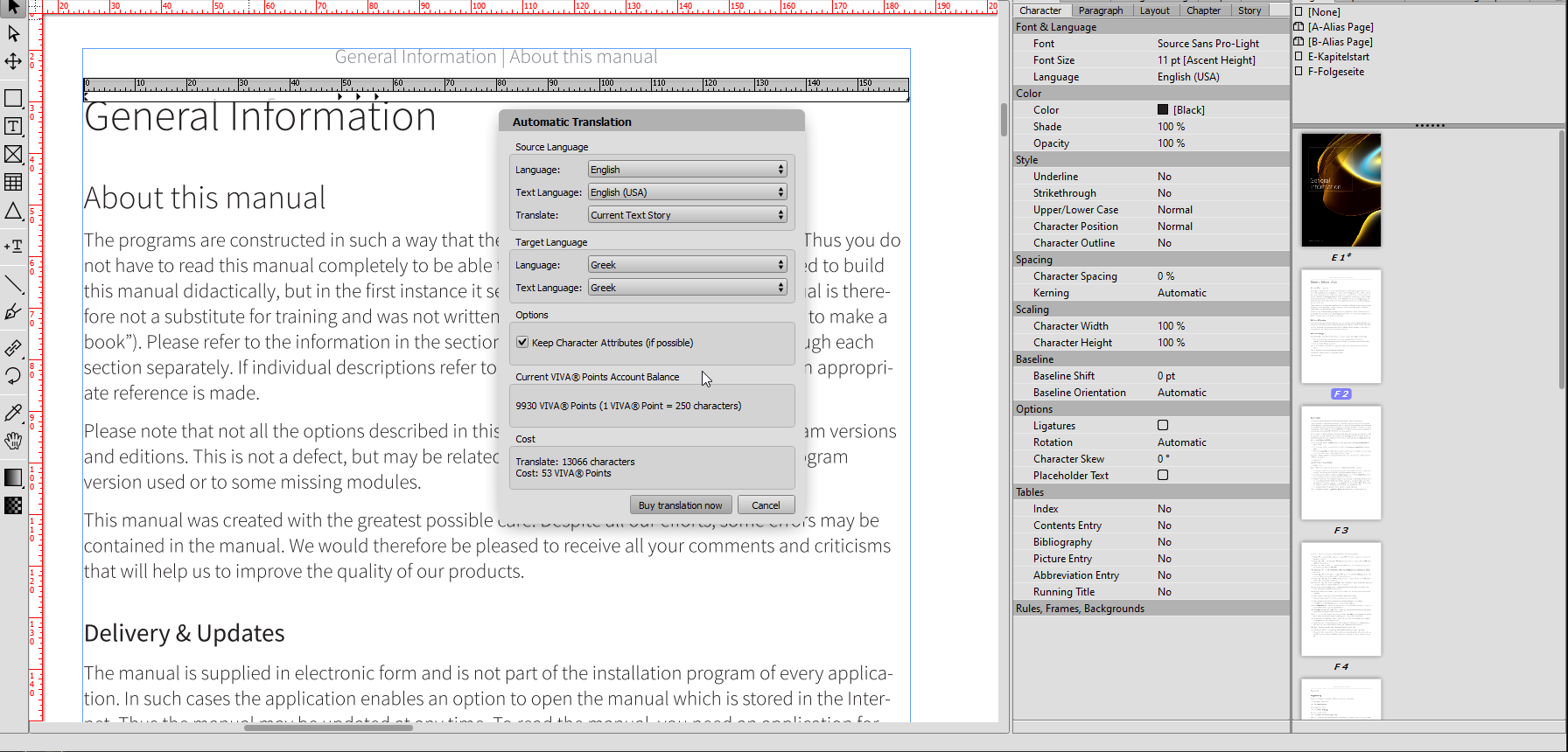Check the Placeholder Text option
The width and height of the screenshot is (1568, 752).
point(1163,476)
